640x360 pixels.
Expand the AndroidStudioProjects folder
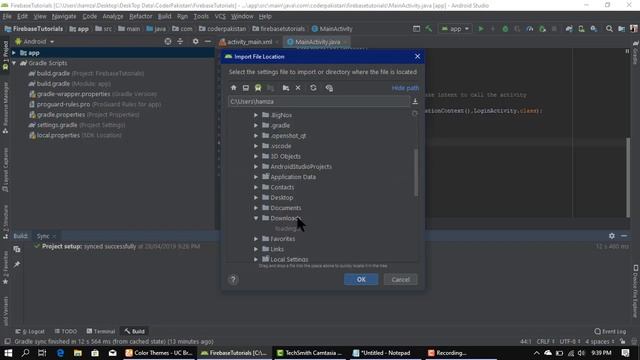click(x=256, y=167)
